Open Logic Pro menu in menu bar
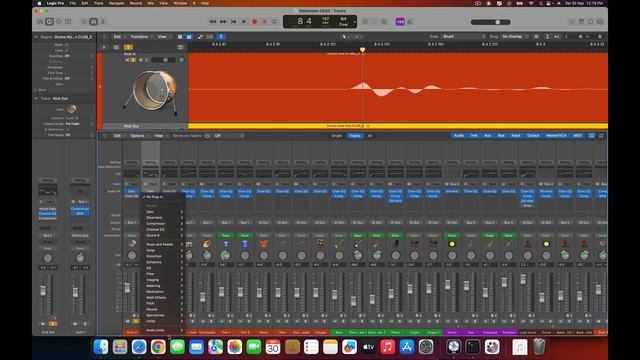This screenshot has height=360, width=640. (x=55, y=3)
